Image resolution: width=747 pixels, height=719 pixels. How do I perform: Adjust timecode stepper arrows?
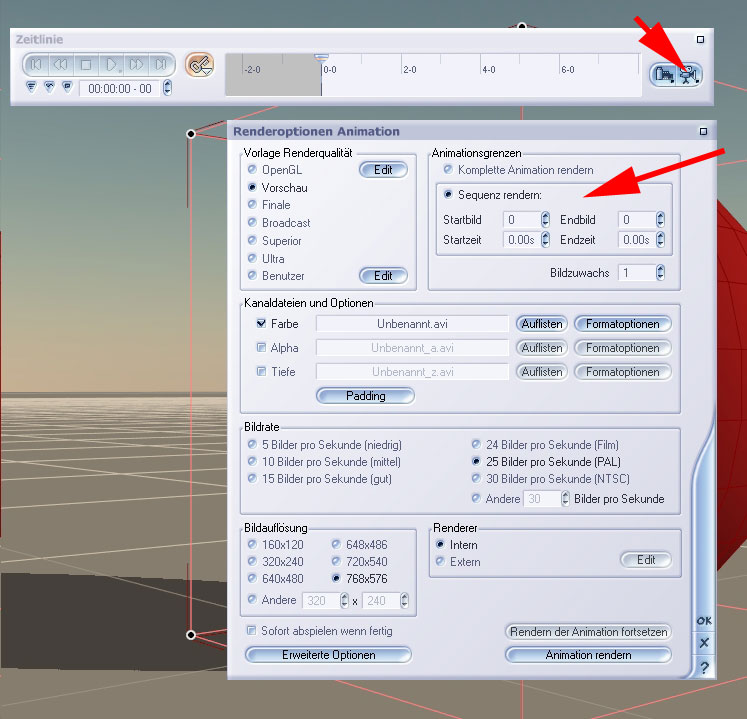click(167, 88)
